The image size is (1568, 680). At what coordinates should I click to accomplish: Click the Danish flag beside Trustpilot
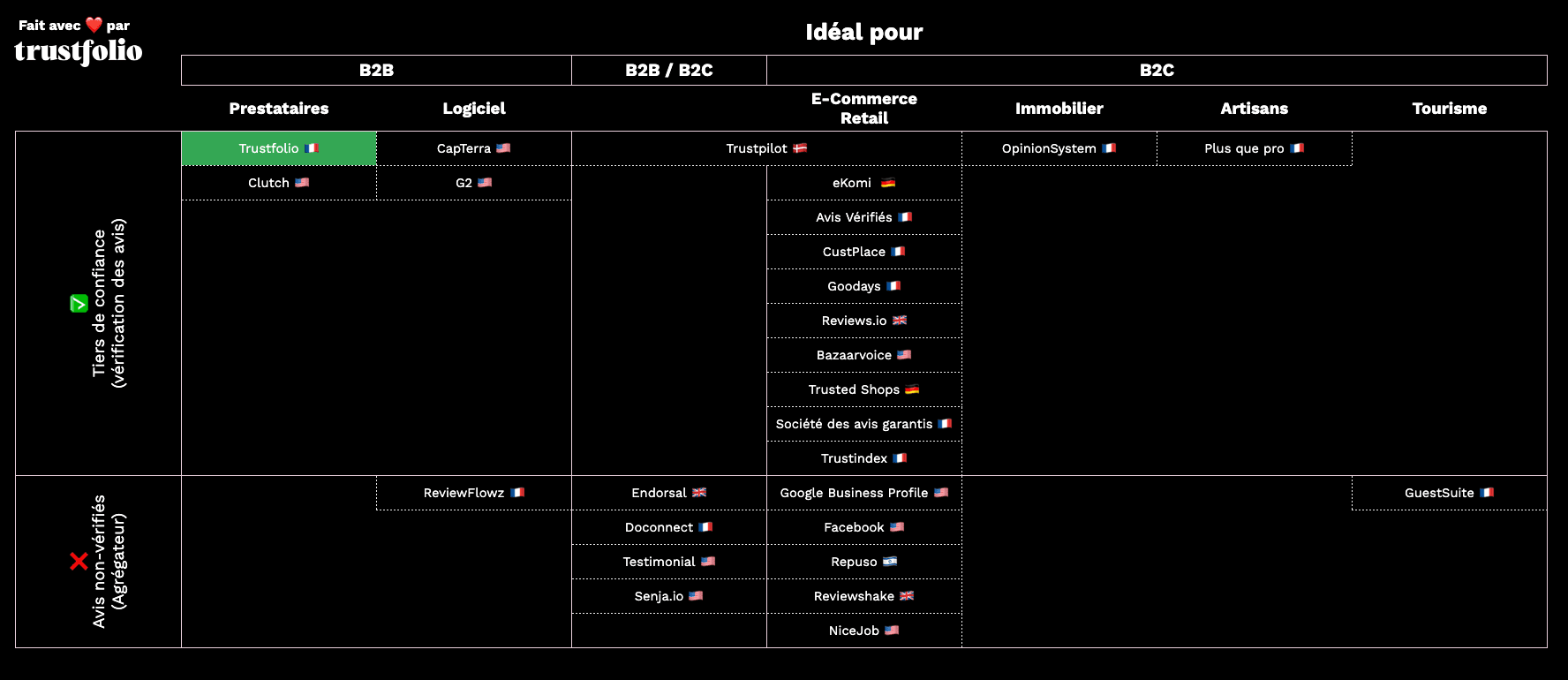(x=800, y=148)
